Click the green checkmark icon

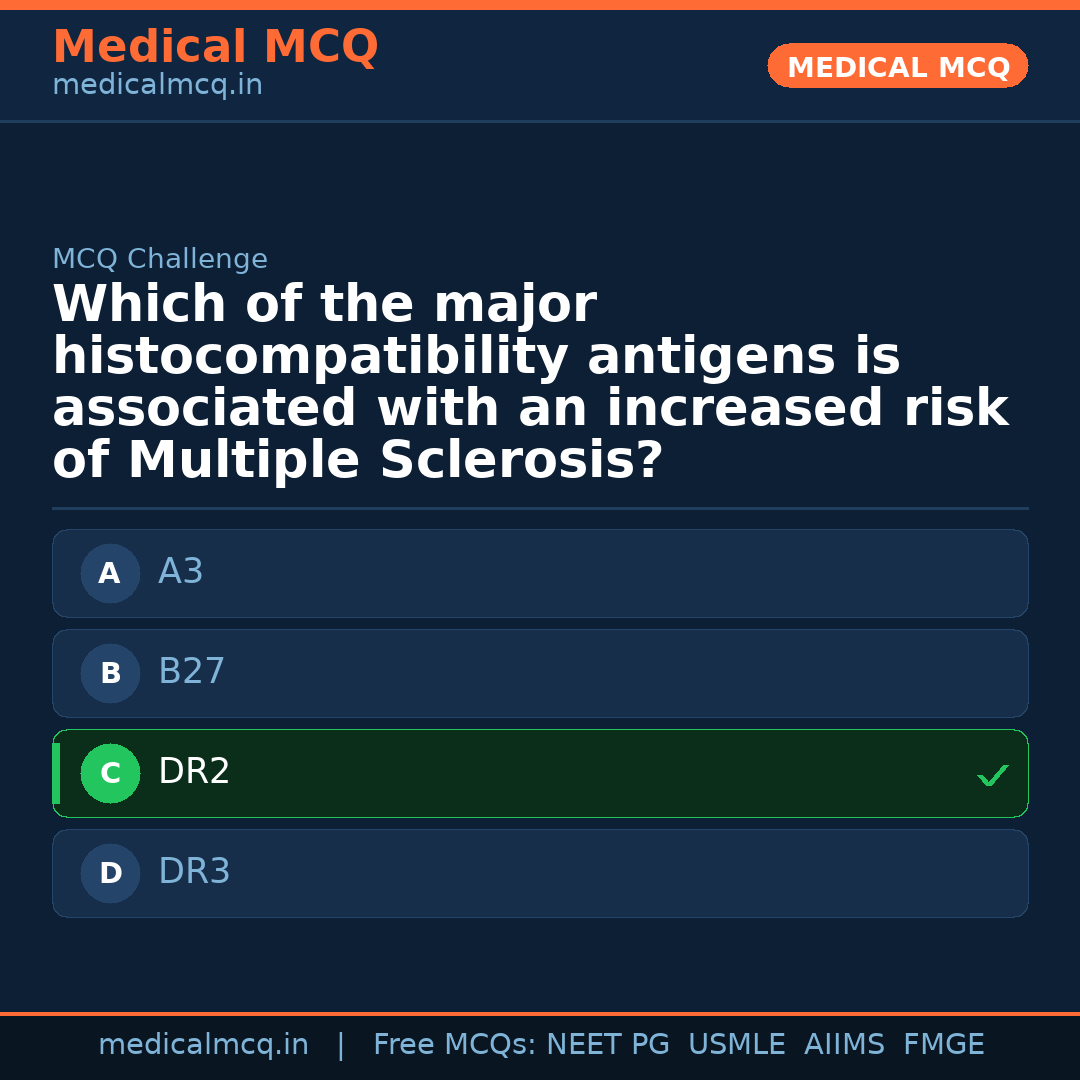tap(992, 775)
